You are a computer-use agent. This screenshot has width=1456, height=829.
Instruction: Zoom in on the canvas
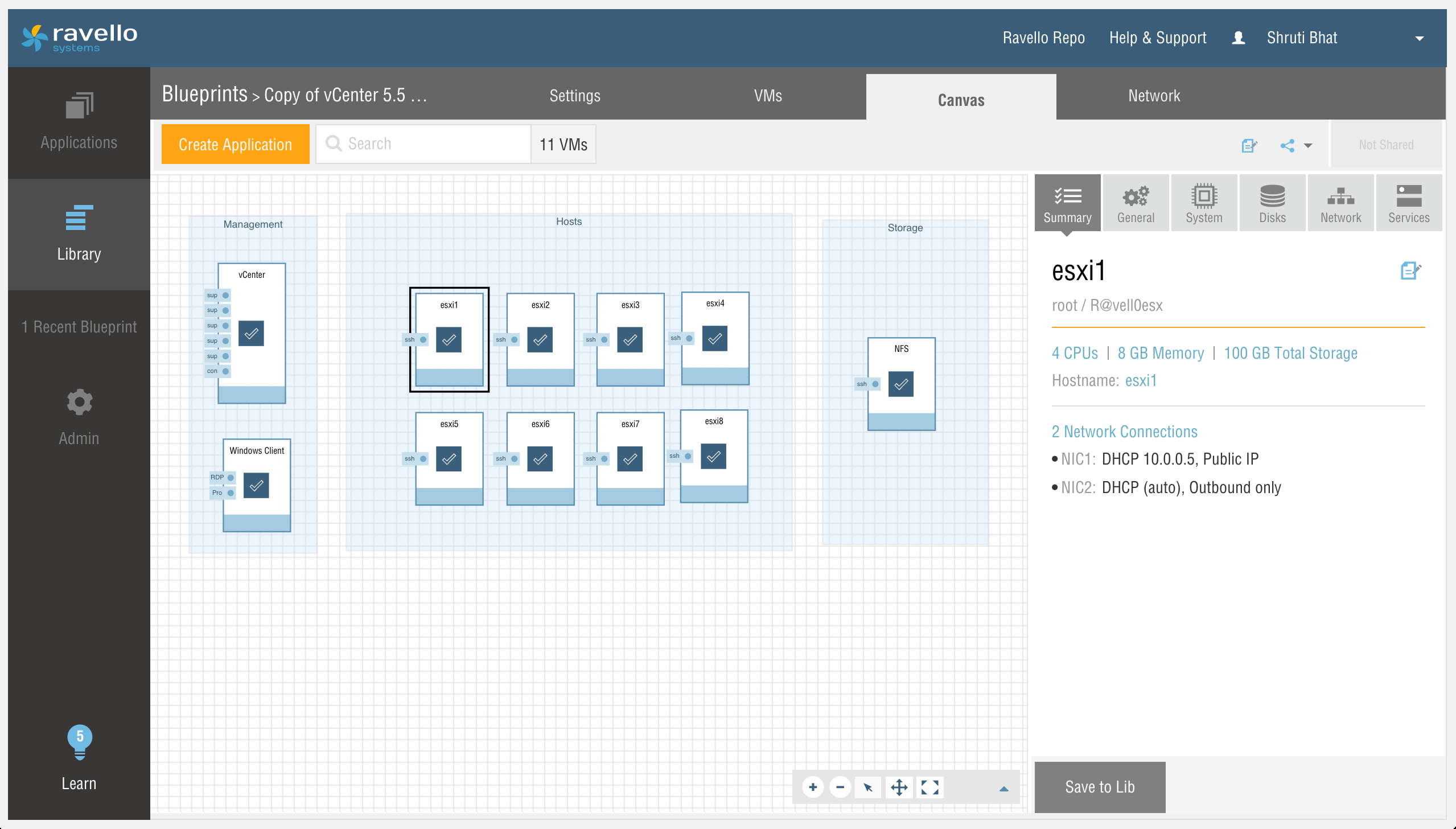[813, 787]
